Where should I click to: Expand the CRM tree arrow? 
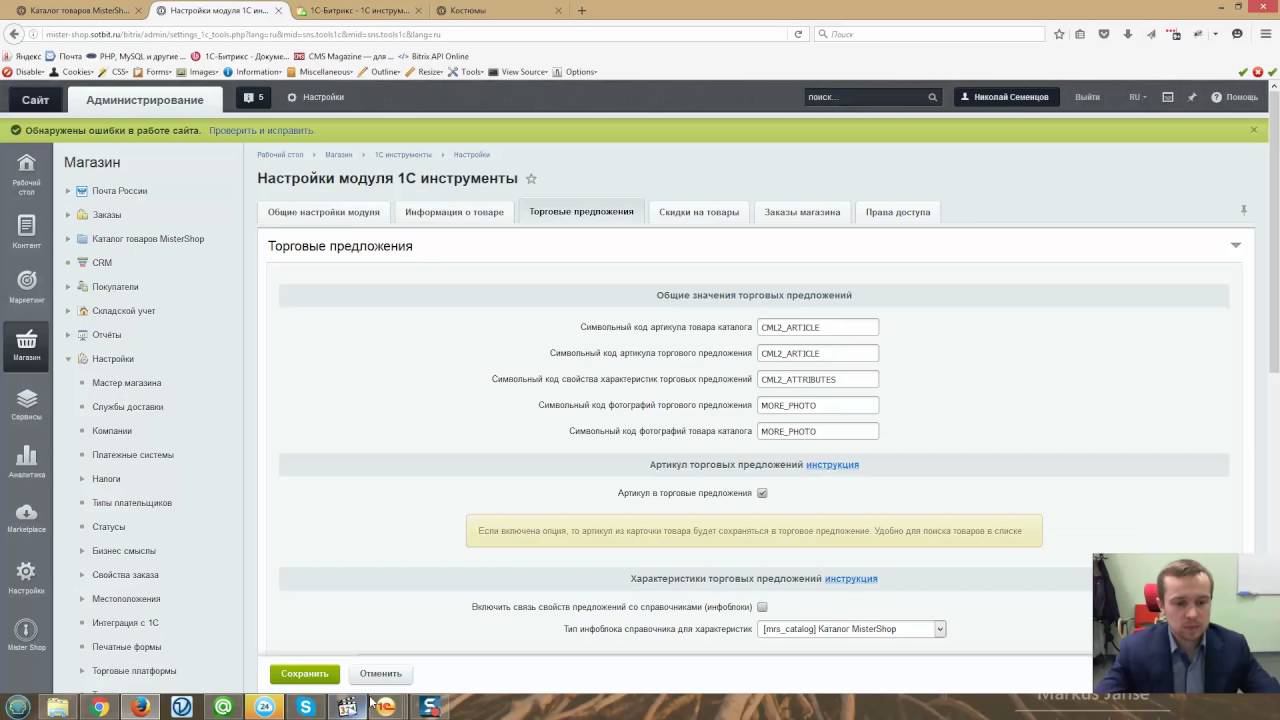point(68,263)
